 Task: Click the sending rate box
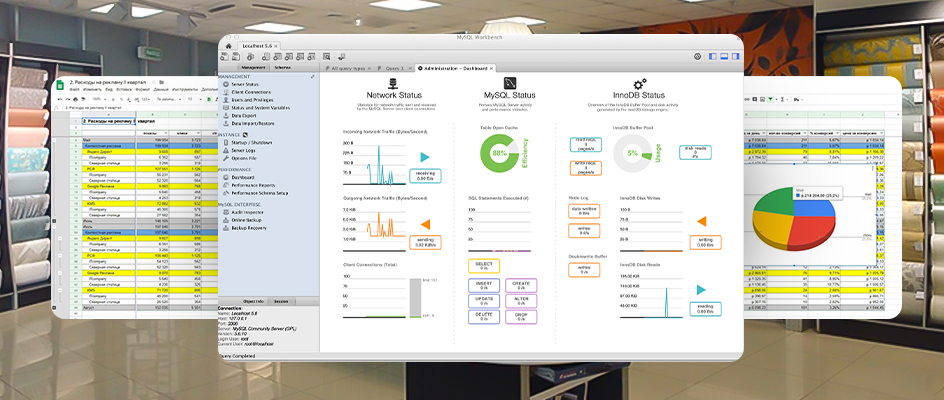426,243
